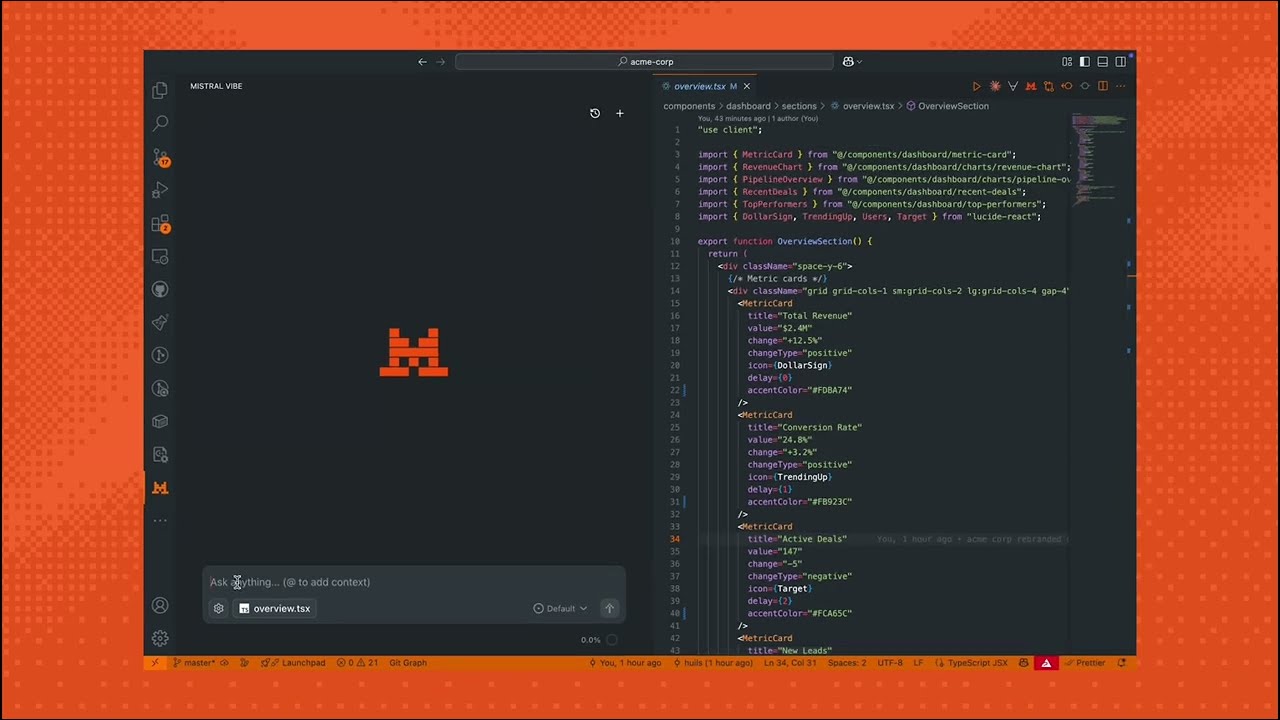Show chat history in the Mistral Vibe panel
1280x720 pixels.
[x=595, y=113]
